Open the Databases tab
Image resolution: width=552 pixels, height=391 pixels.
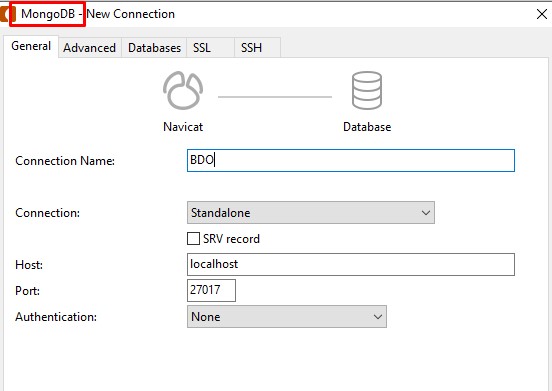coord(154,48)
